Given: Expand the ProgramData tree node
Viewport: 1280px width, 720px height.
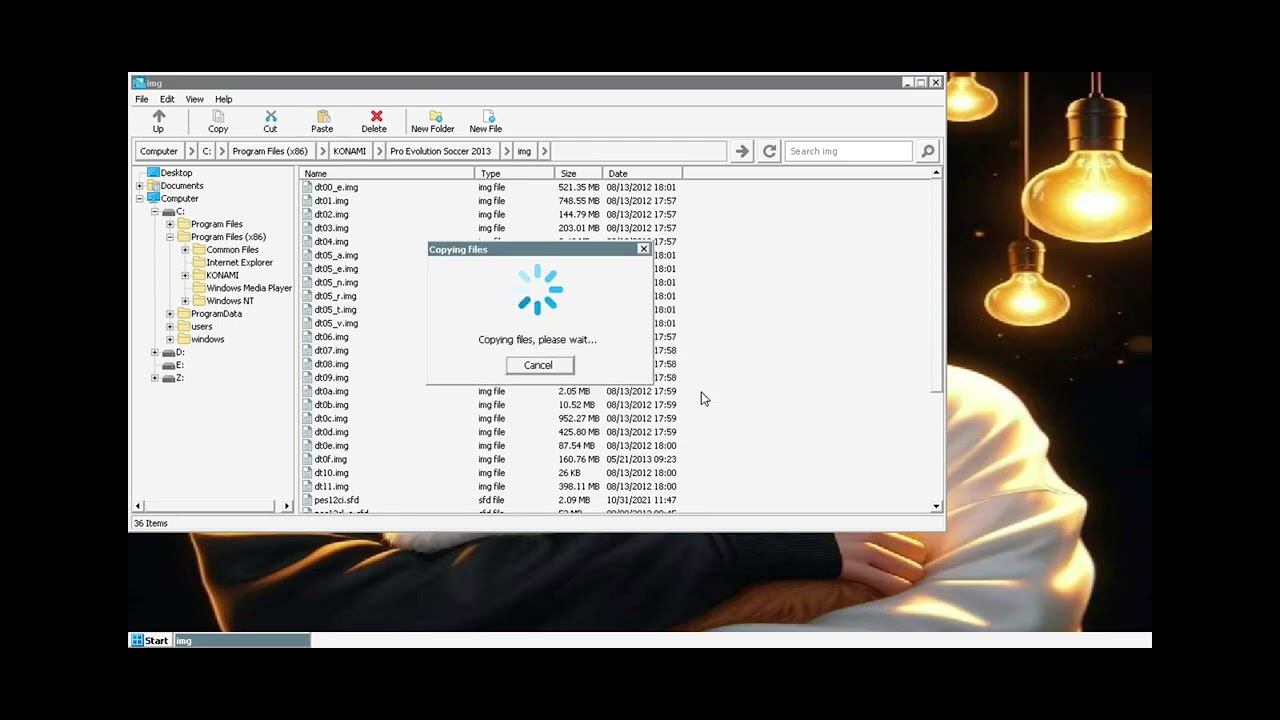Looking at the screenshot, I should pos(170,314).
